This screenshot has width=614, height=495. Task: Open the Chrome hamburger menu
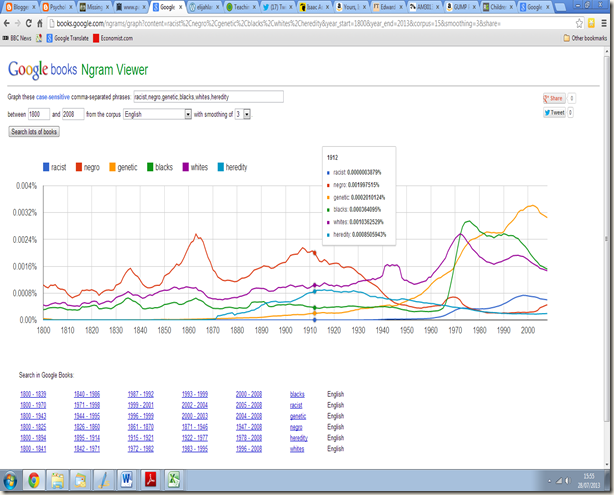coord(604,23)
